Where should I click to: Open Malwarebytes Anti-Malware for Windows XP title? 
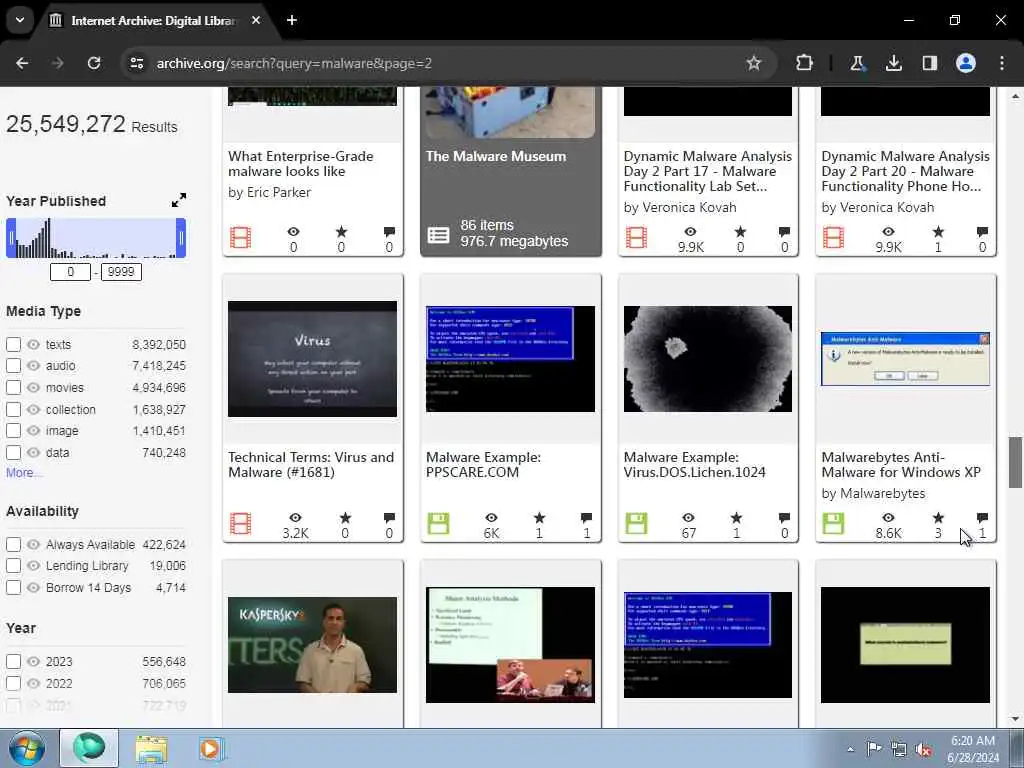point(901,464)
